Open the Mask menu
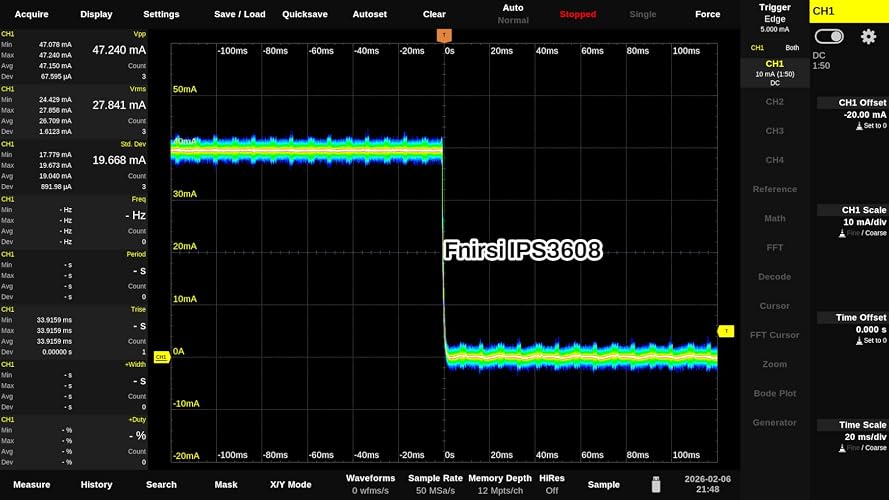 (x=226, y=485)
